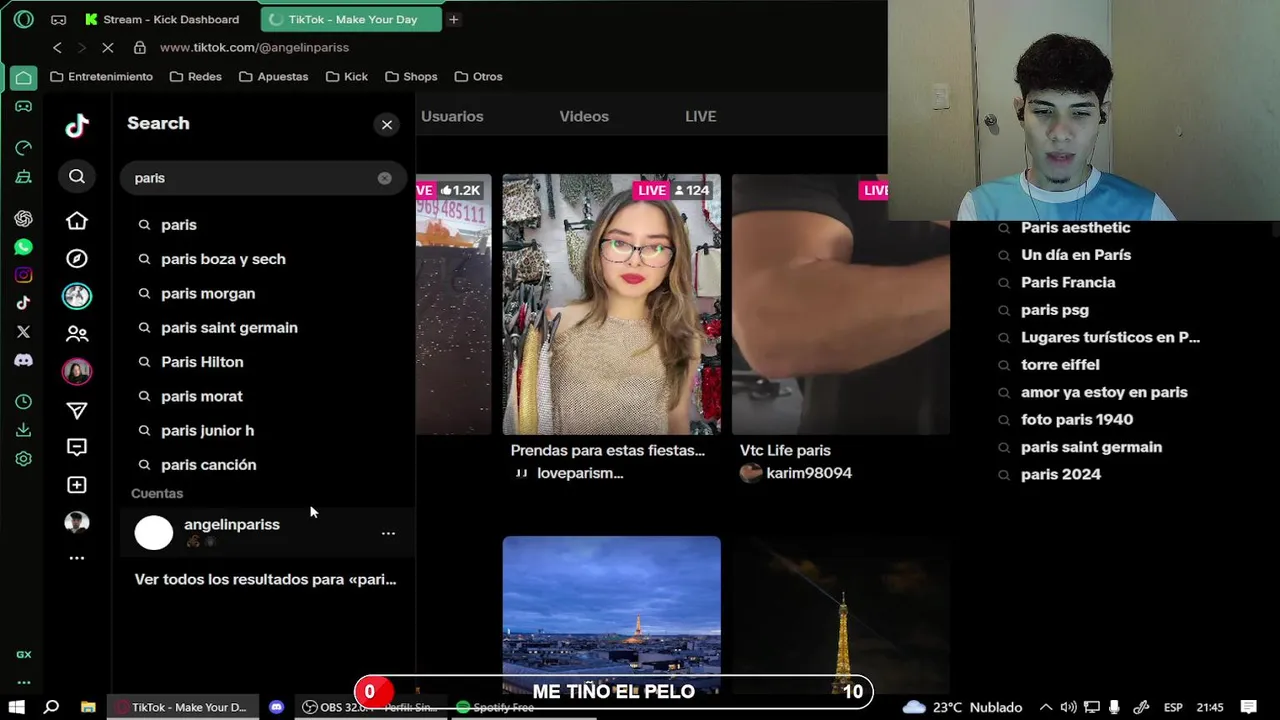
Task: Open a new browser tab
Action: pos(453,19)
